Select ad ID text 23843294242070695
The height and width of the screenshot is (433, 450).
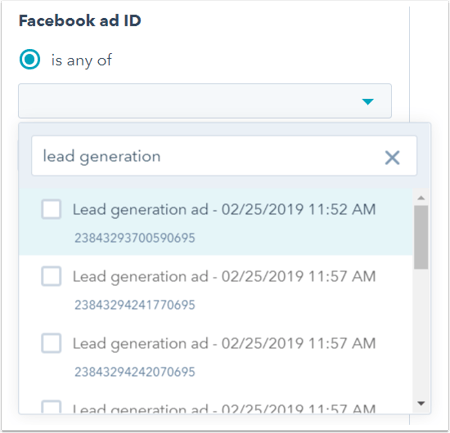click(135, 372)
